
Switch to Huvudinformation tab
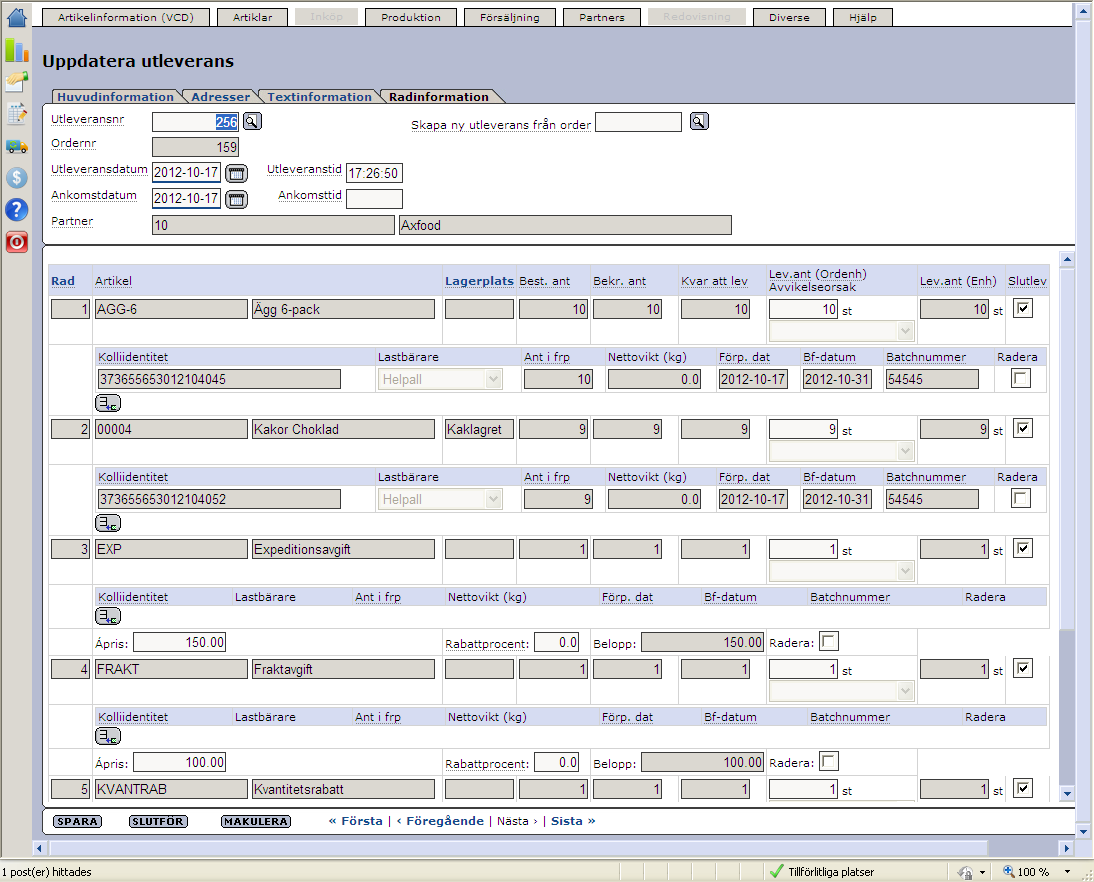[x=115, y=97]
